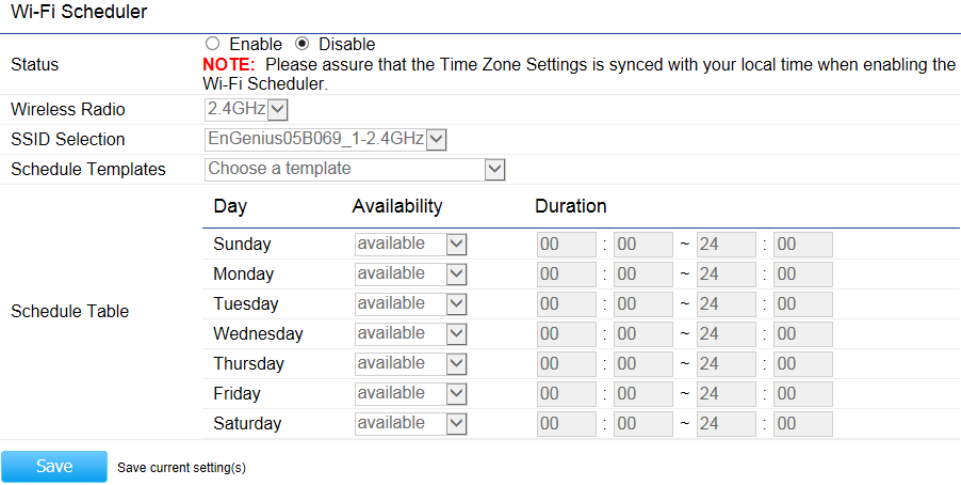The image size is (961, 485).
Task: Click Sunday start hour field
Action: tap(566, 244)
